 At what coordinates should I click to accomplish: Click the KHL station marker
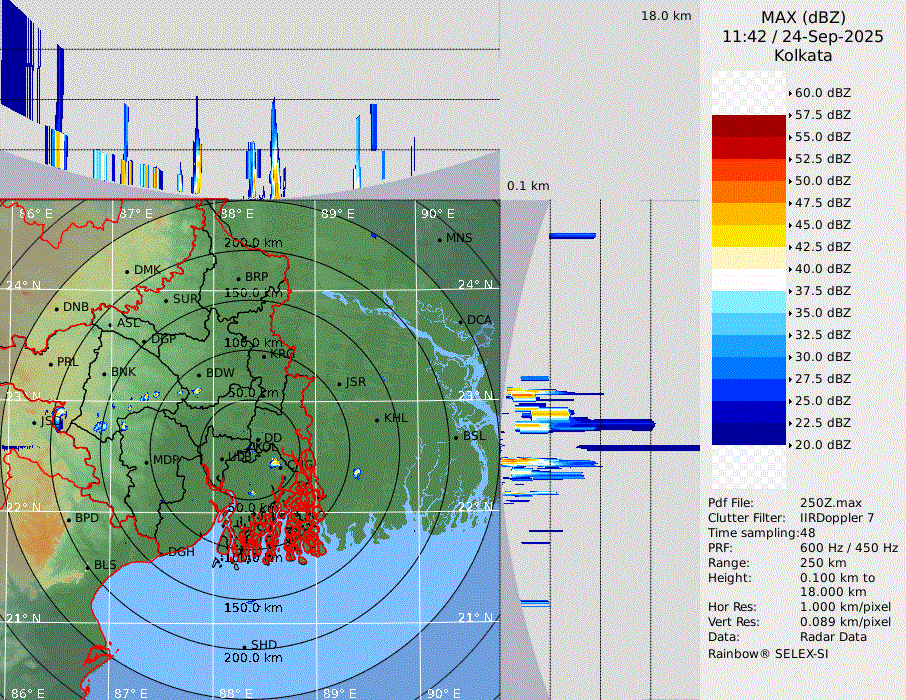[x=377, y=419]
